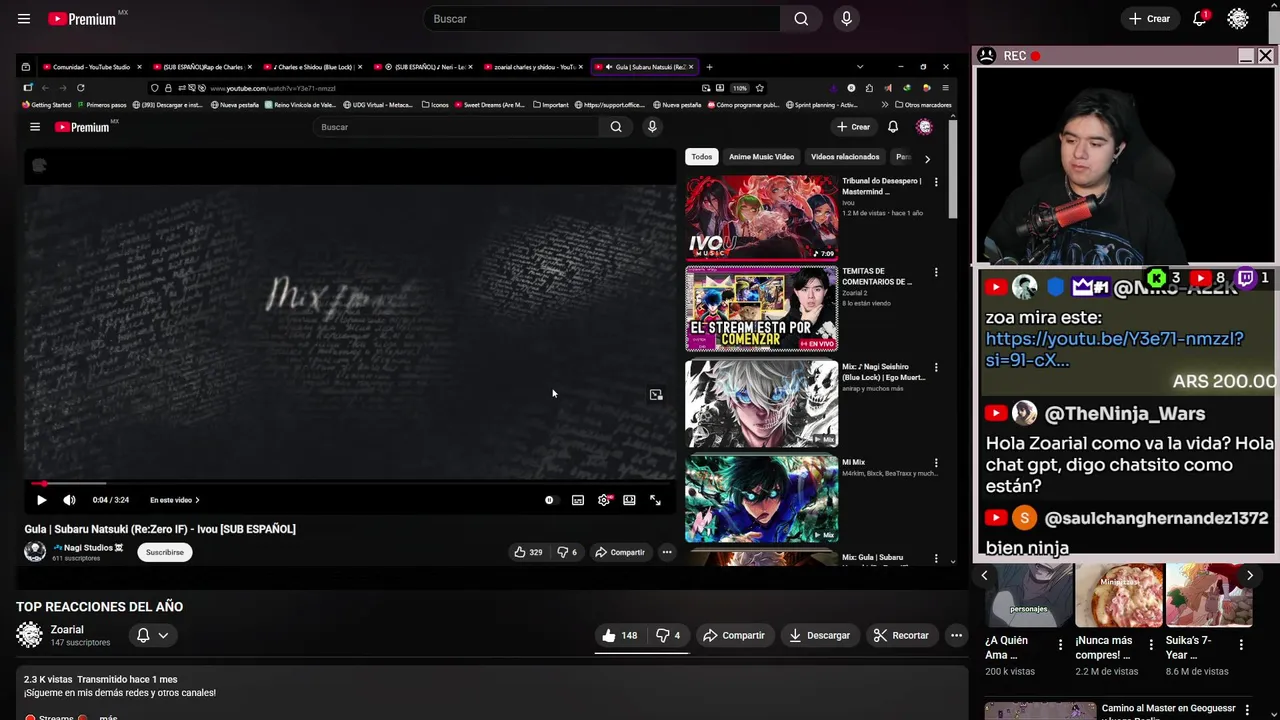Bookmark page with star icon
This screenshot has width=1280, height=720.
[759, 88]
